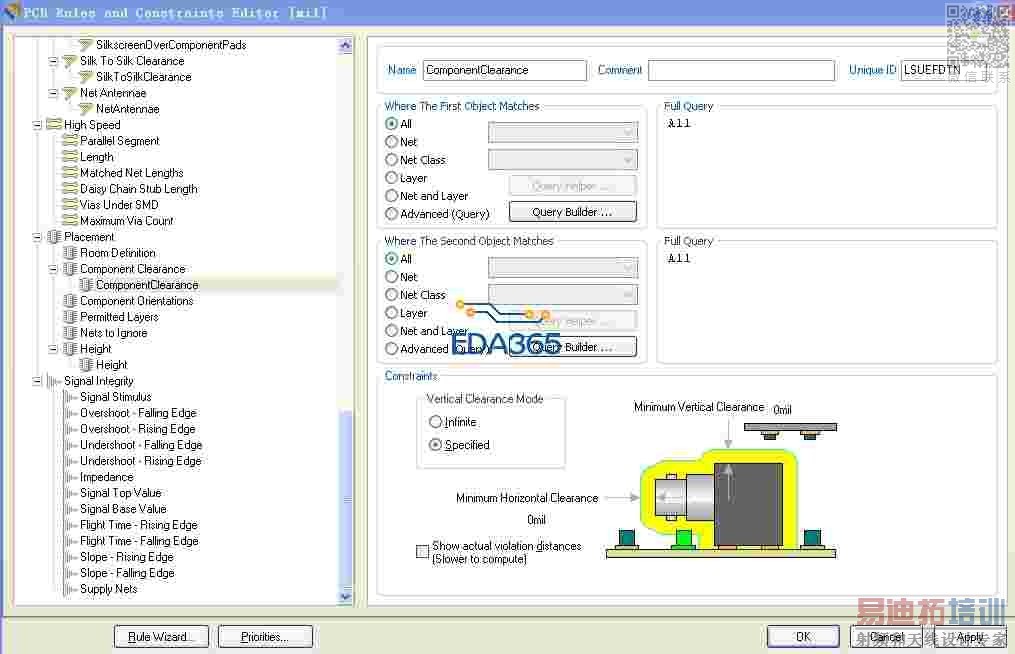Set vertical clearance mode to Specified
The width and height of the screenshot is (1015, 654).
click(435, 445)
